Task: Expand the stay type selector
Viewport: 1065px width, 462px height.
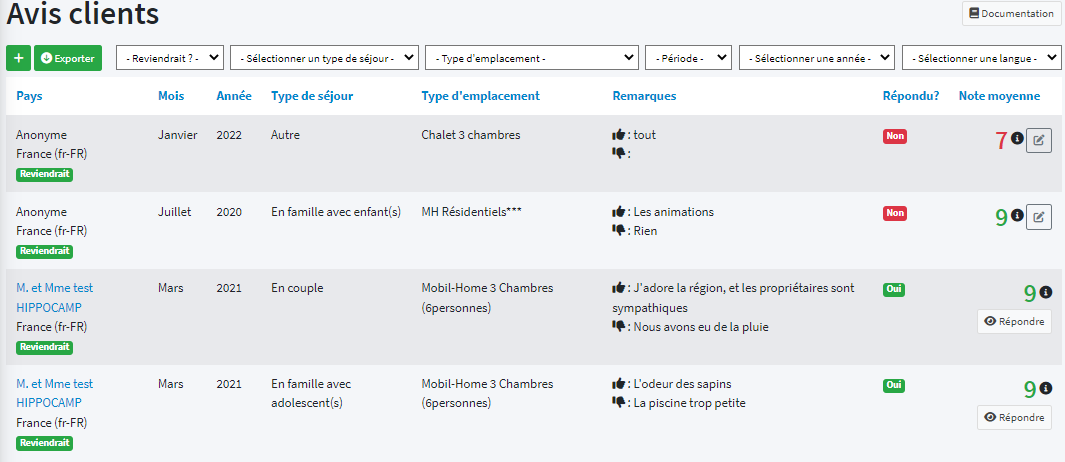Action: [x=325, y=58]
